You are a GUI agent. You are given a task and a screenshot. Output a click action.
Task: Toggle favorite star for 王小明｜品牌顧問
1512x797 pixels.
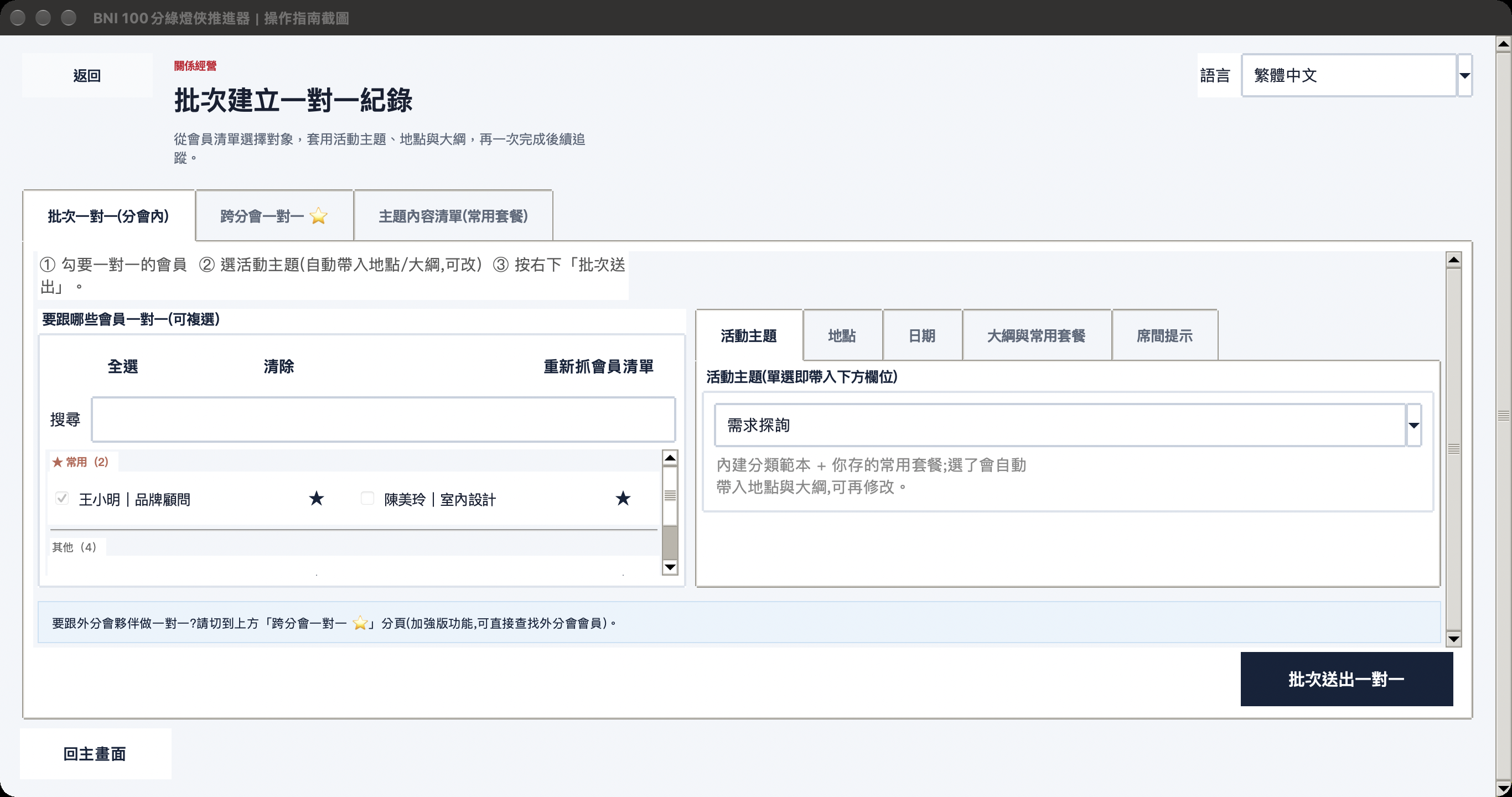[x=317, y=499]
